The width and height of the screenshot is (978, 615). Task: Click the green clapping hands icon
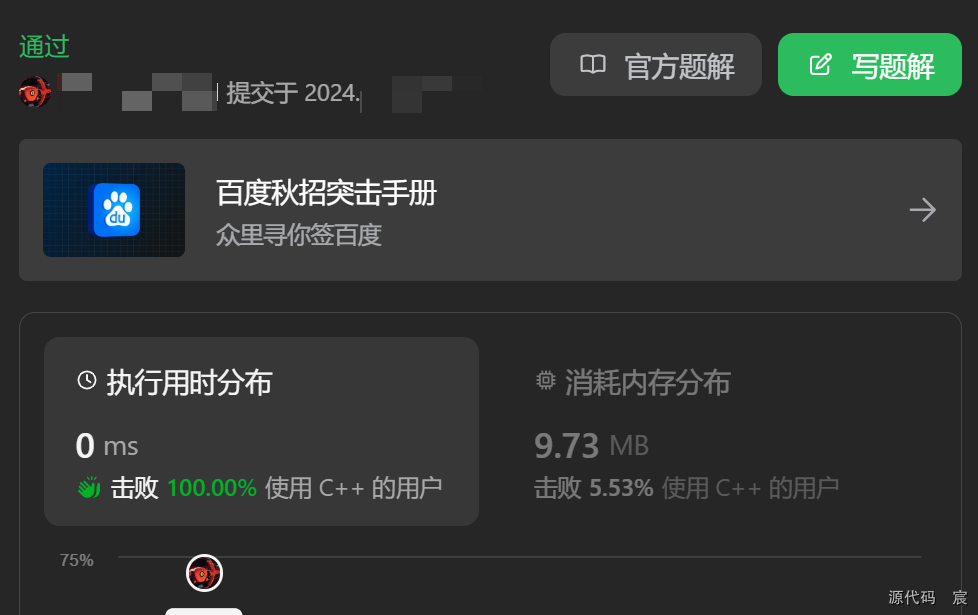(x=89, y=488)
